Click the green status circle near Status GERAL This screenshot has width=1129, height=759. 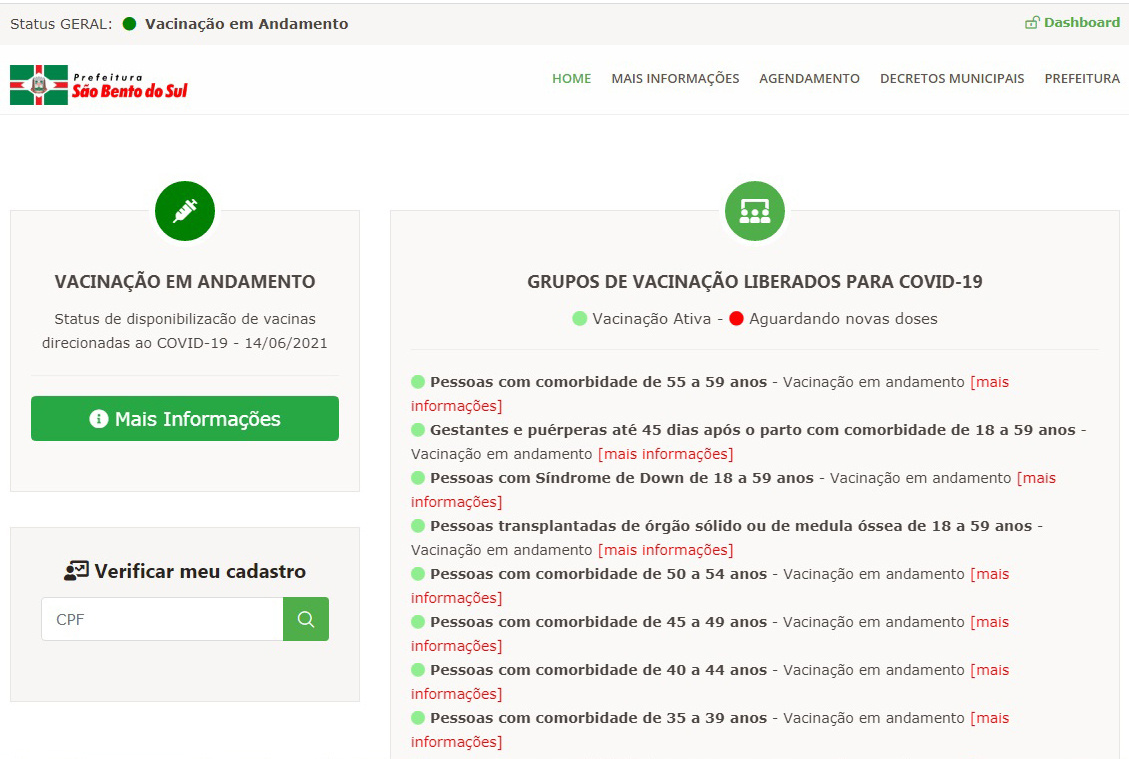(129, 24)
